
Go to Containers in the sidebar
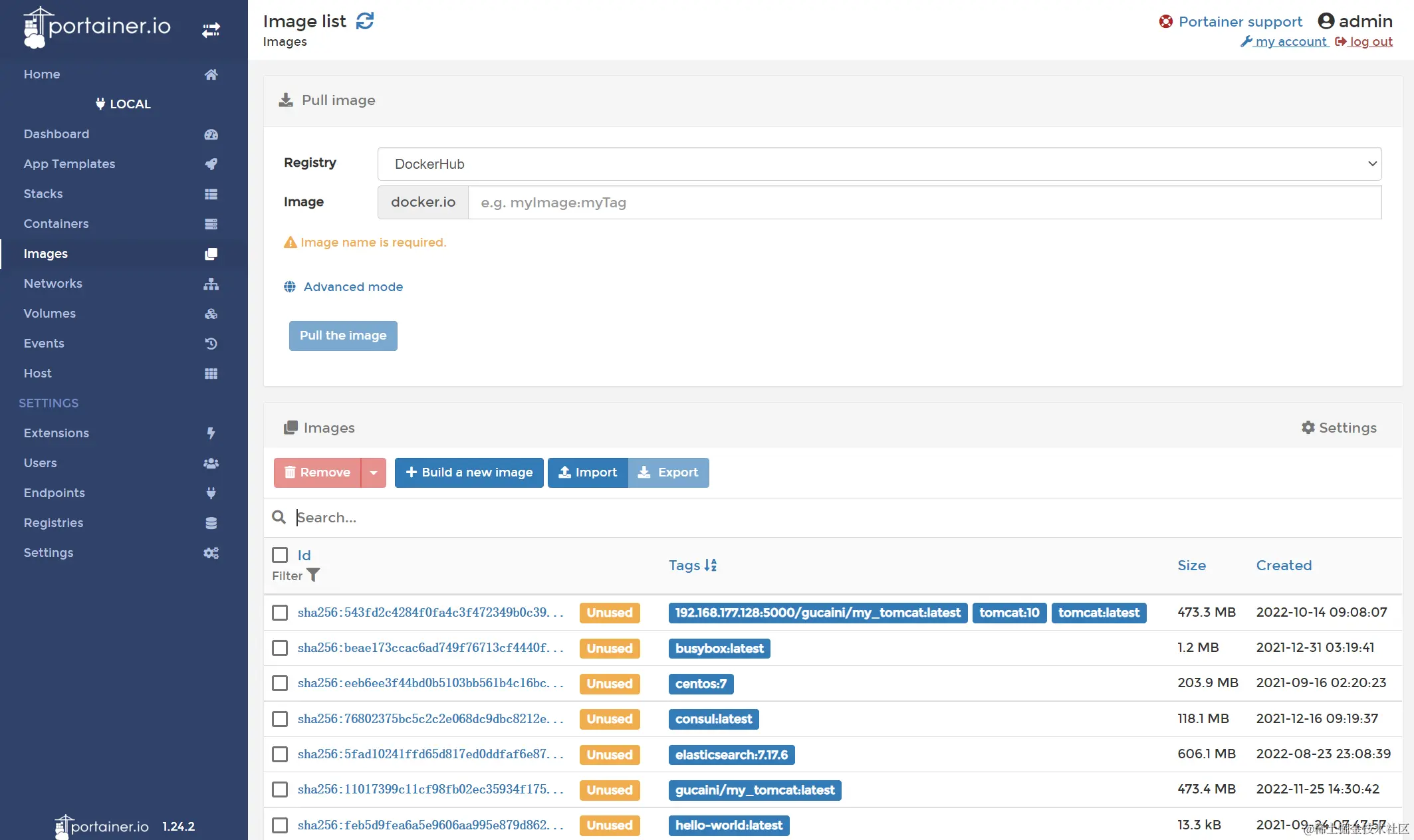56,224
